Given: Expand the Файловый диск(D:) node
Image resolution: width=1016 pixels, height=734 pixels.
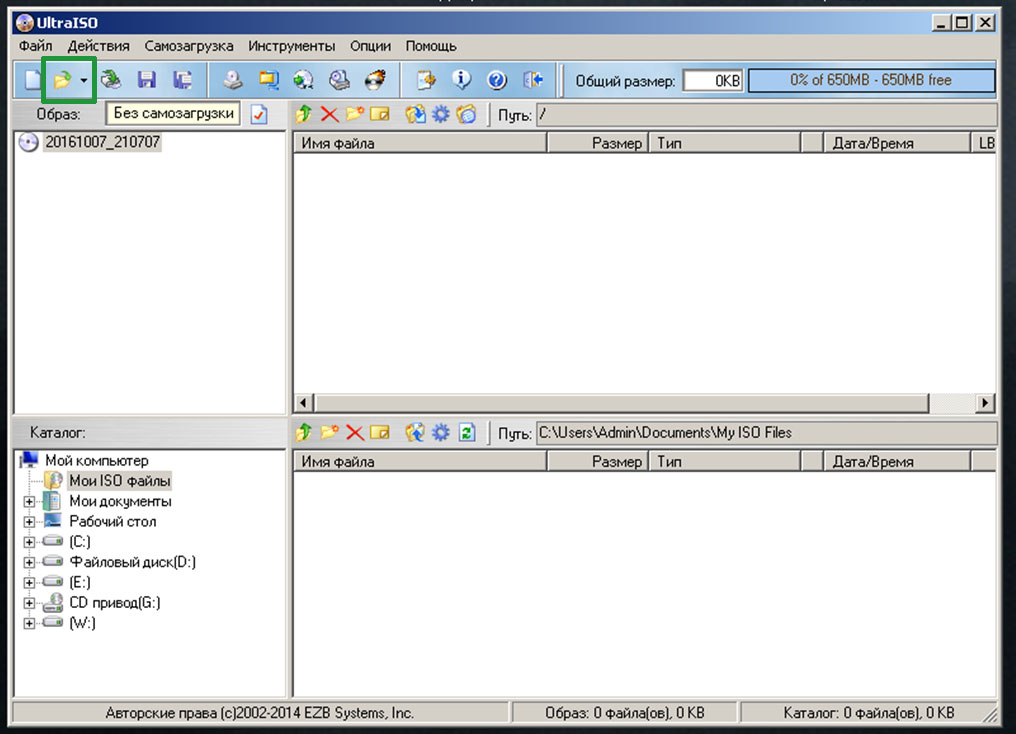Looking at the screenshot, I should tap(29, 562).
